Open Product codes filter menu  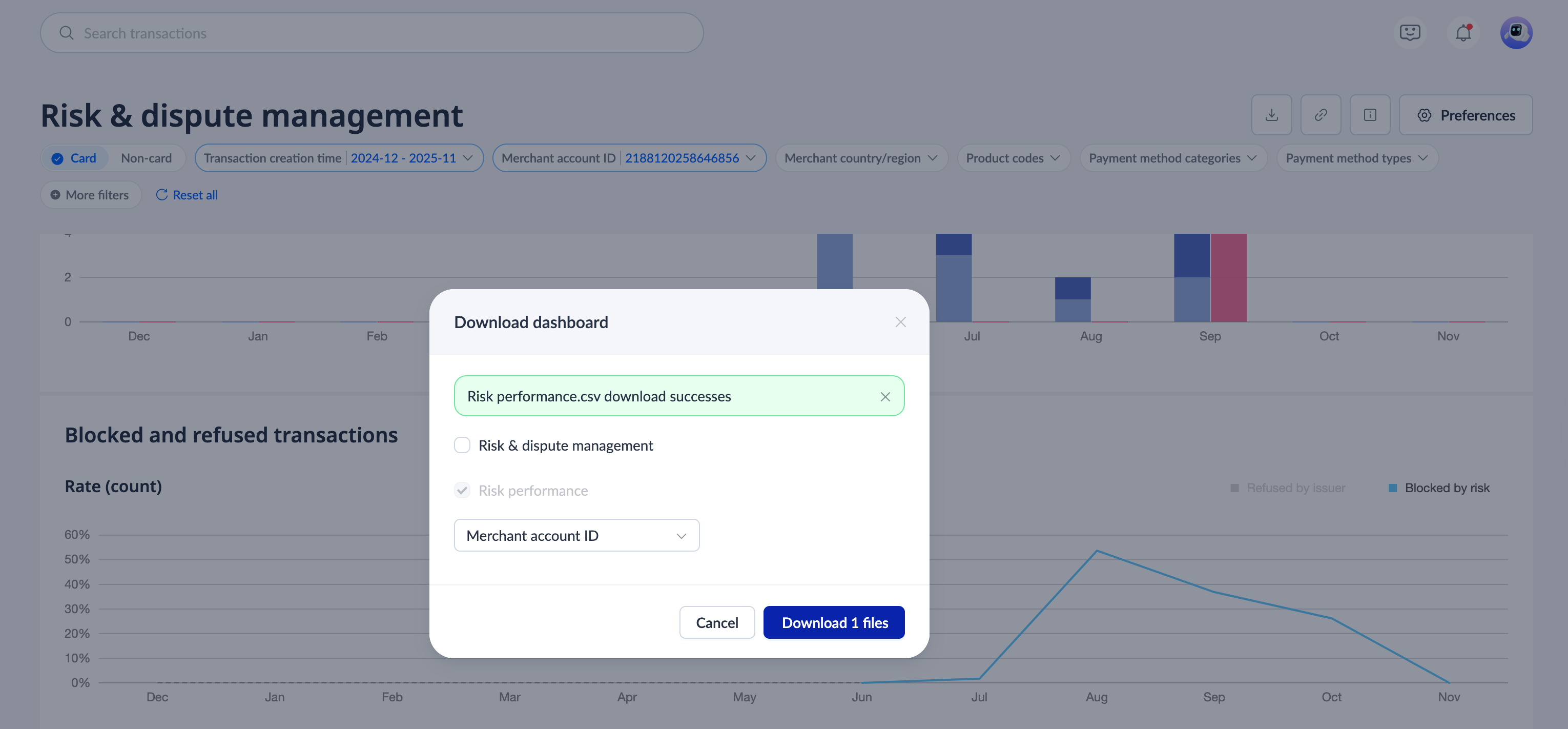coord(1013,158)
